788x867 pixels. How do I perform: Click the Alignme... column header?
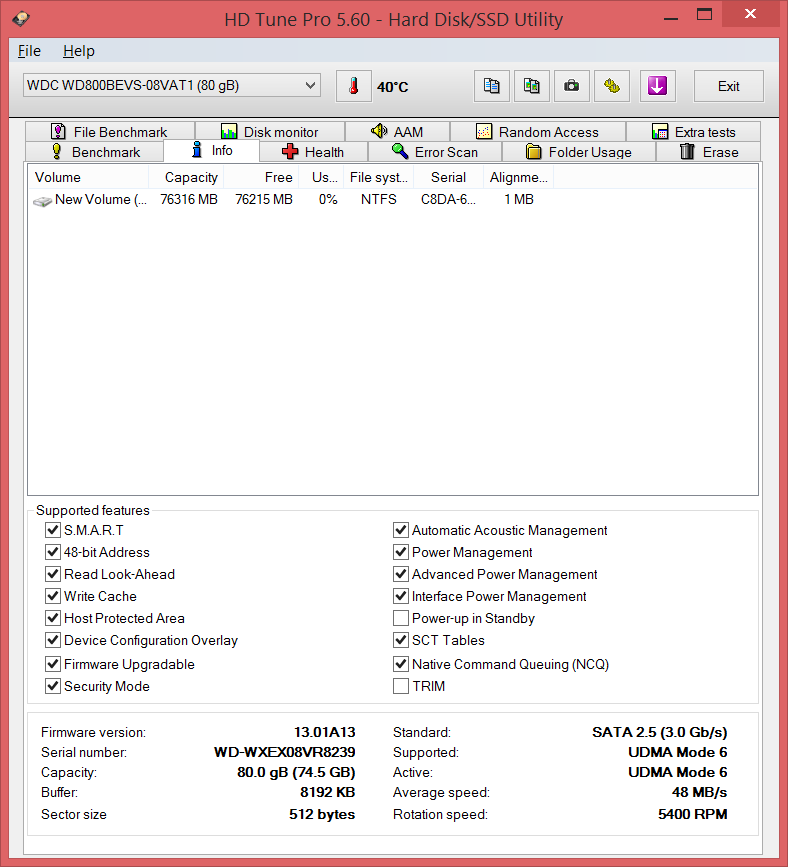coord(519,177)
